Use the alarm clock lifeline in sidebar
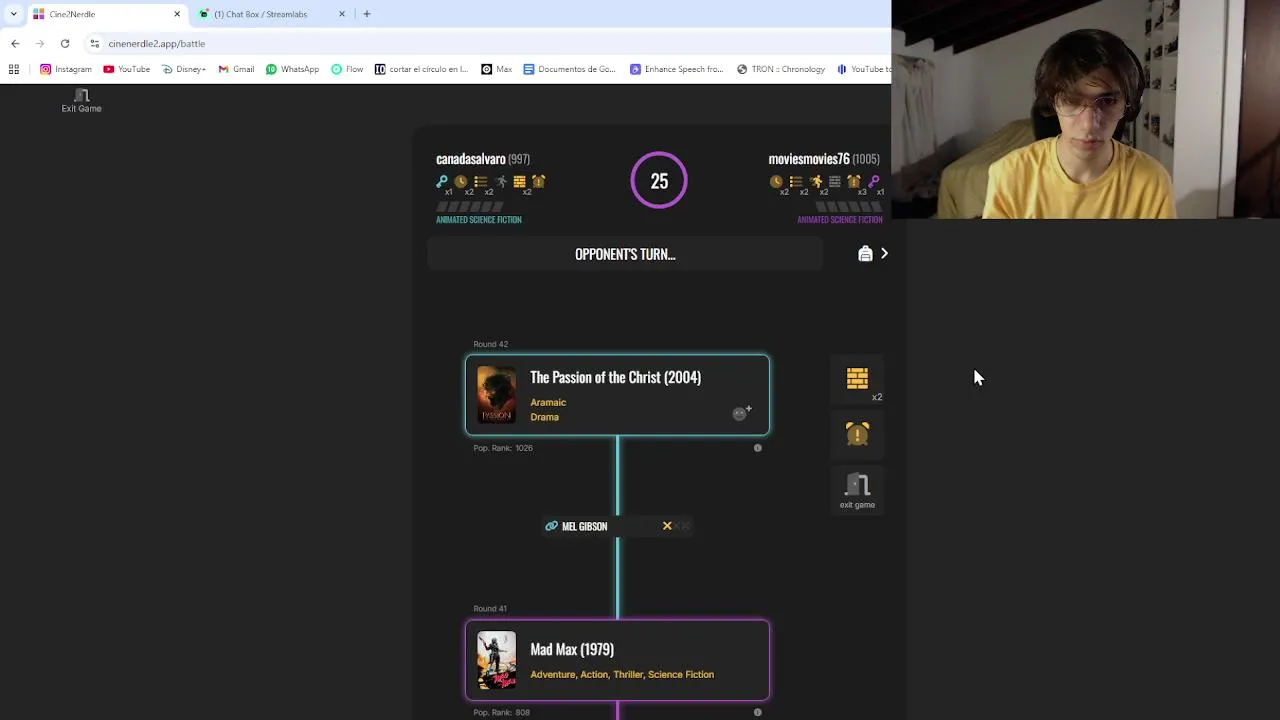Image resolution: width=1280 pixels, height=720 pixels. point(857,433)
